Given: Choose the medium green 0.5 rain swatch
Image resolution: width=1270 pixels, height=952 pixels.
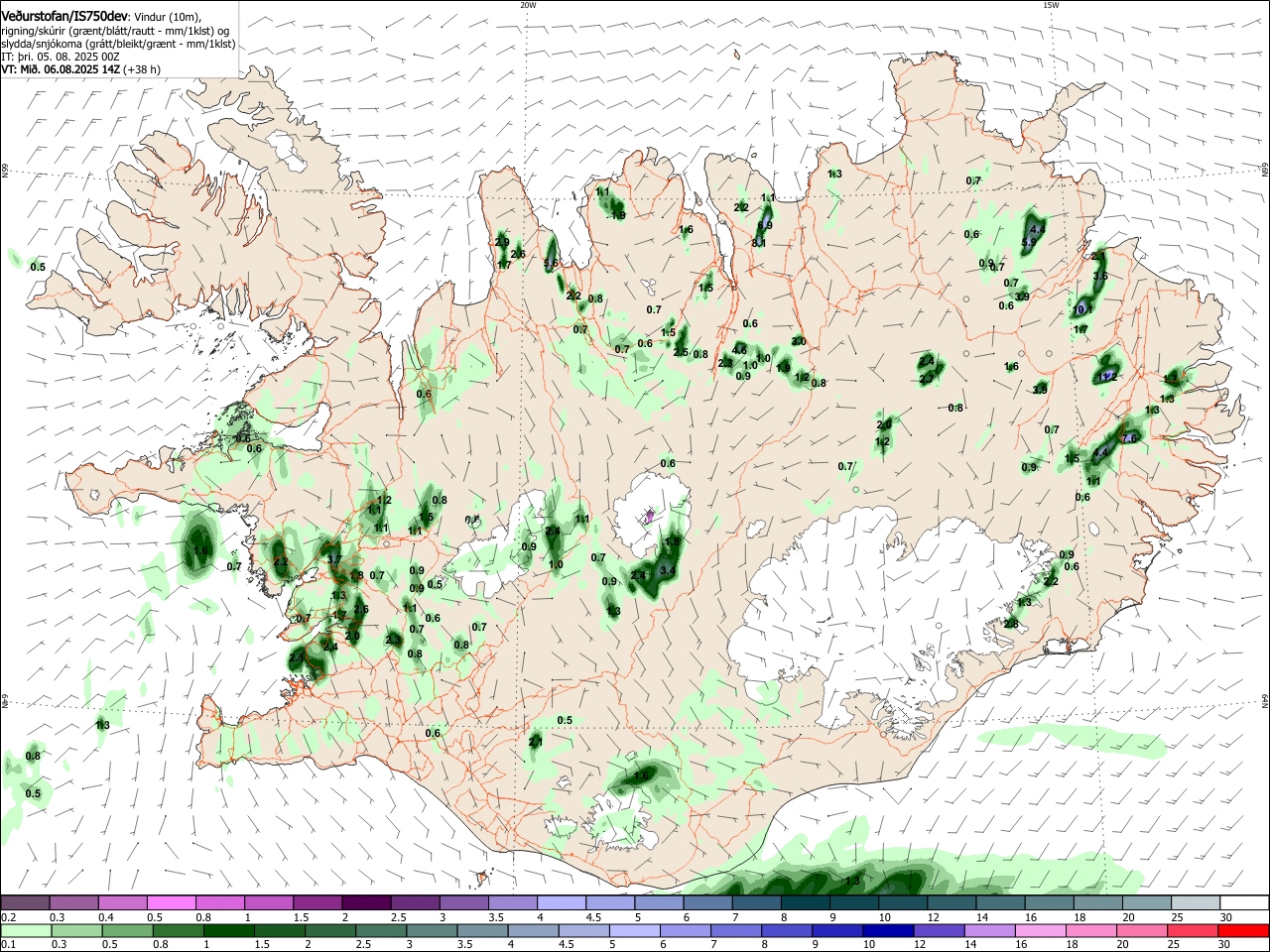Looking at the screenshot, I should (x=127, y=930).
